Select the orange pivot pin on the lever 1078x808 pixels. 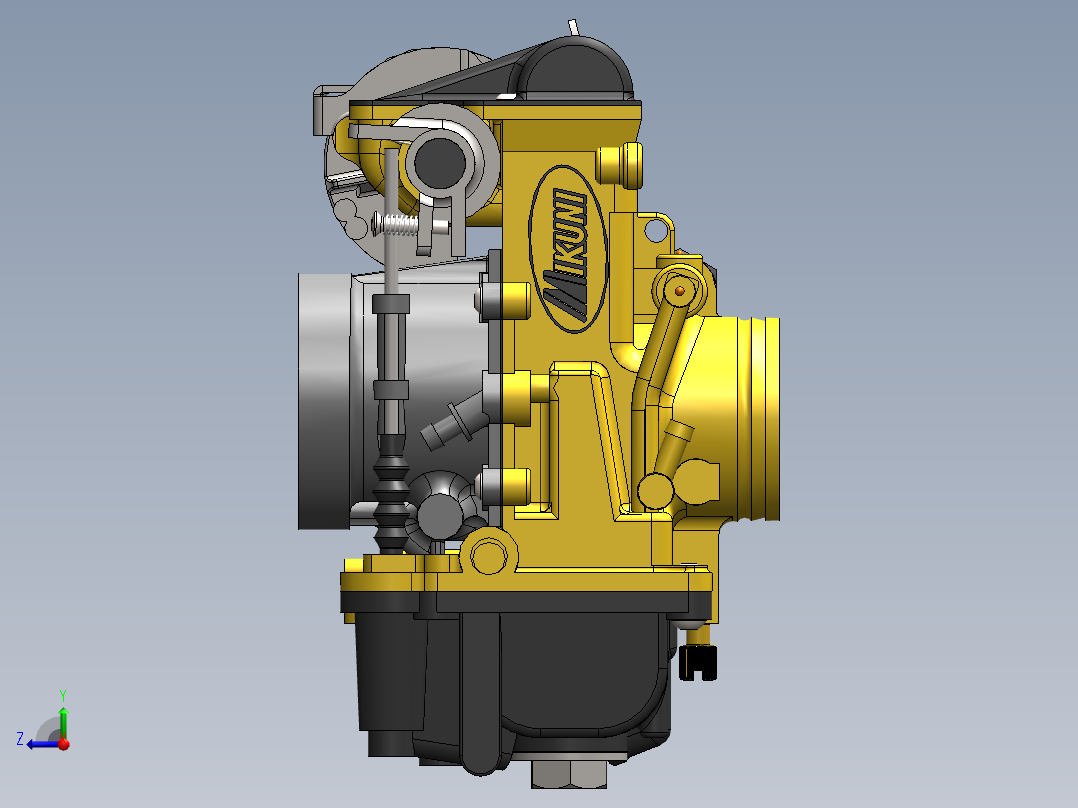pos(680,291)
